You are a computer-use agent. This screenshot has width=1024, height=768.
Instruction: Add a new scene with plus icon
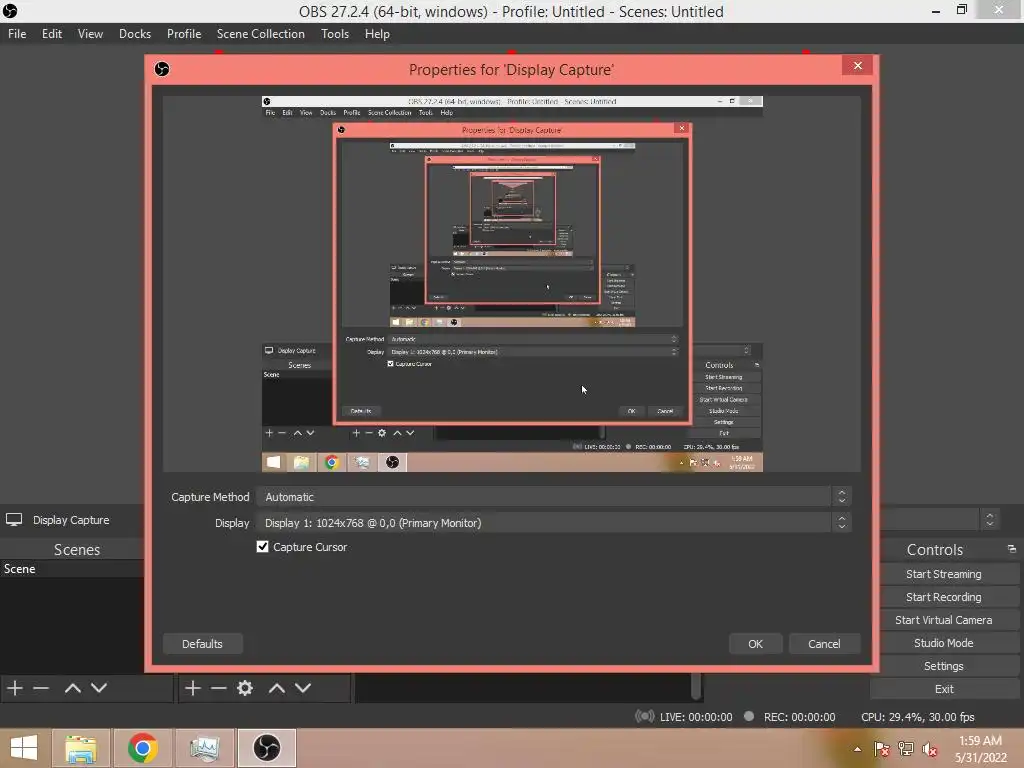(x=15, y=688)
